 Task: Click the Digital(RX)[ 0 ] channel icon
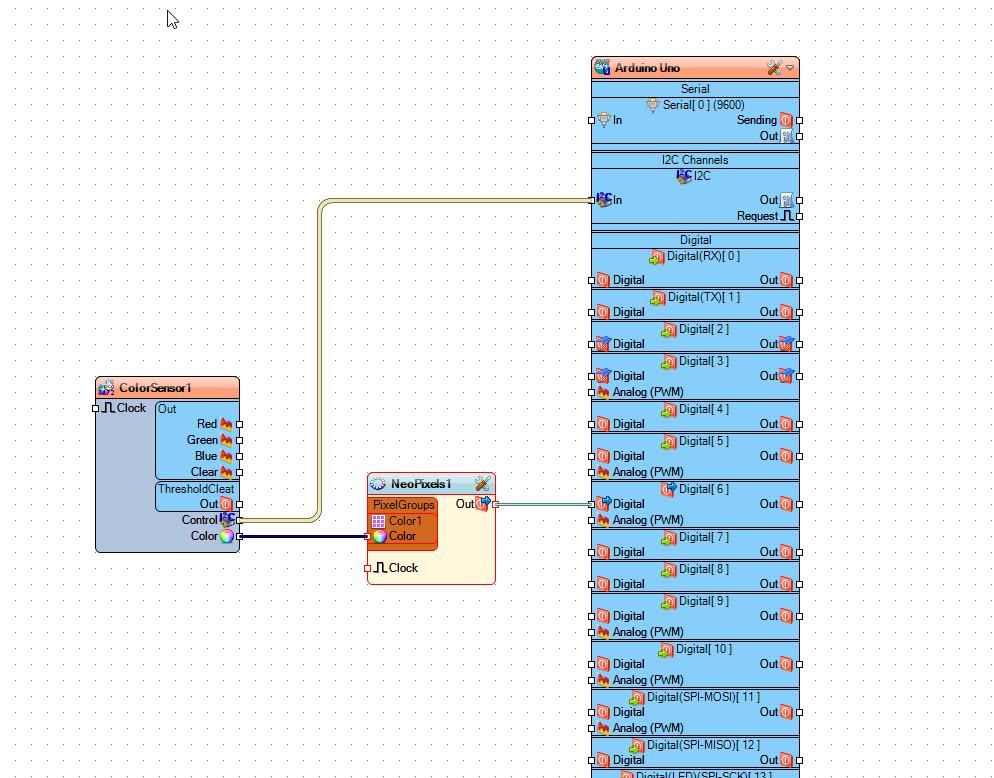coord(657,257)
